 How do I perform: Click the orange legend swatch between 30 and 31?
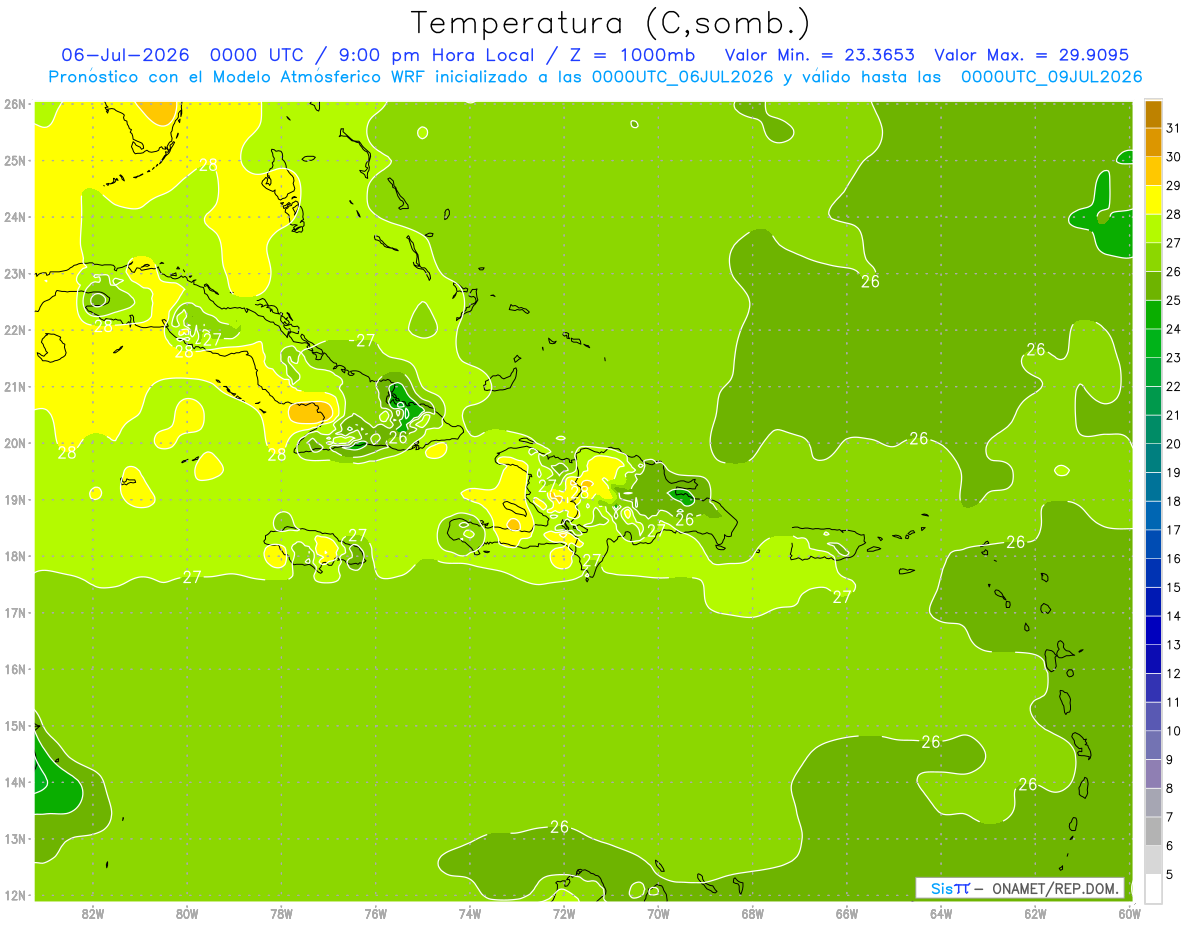(x=1153, y=143)
